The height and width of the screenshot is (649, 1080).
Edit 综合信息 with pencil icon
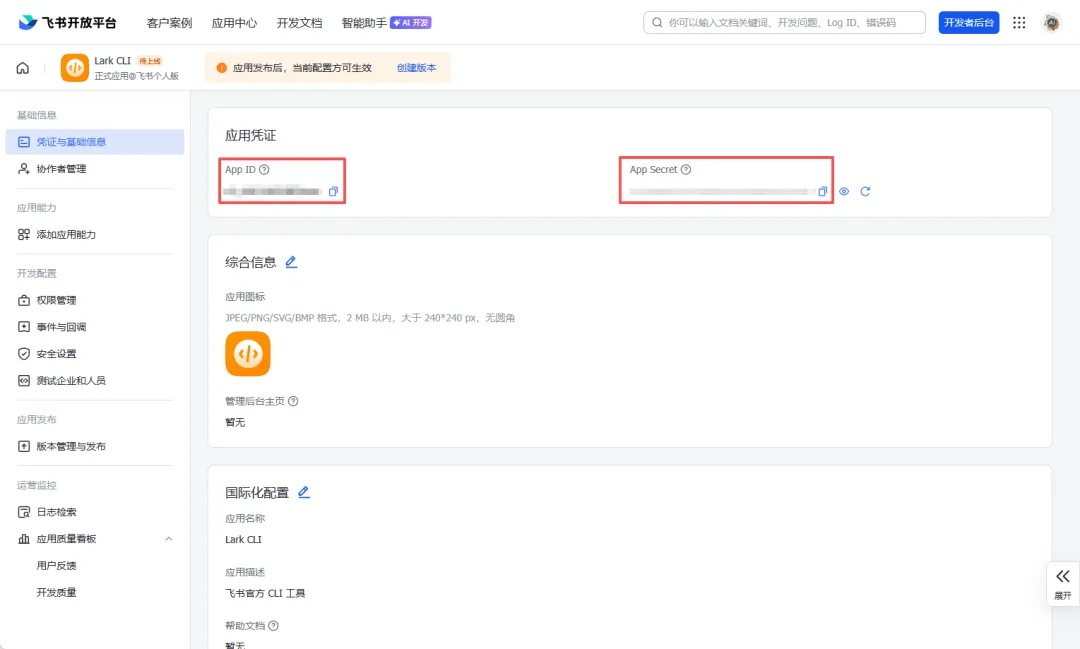click(291, 262)
